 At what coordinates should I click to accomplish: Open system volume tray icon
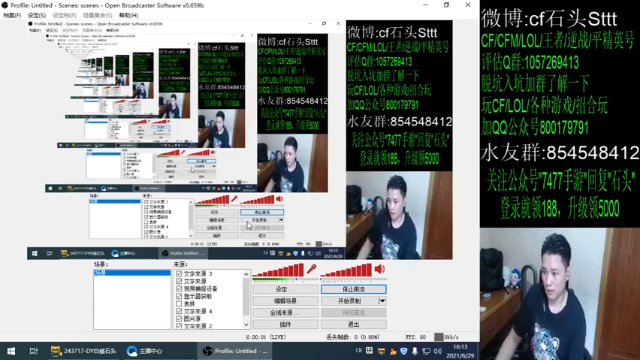point(438,351)
